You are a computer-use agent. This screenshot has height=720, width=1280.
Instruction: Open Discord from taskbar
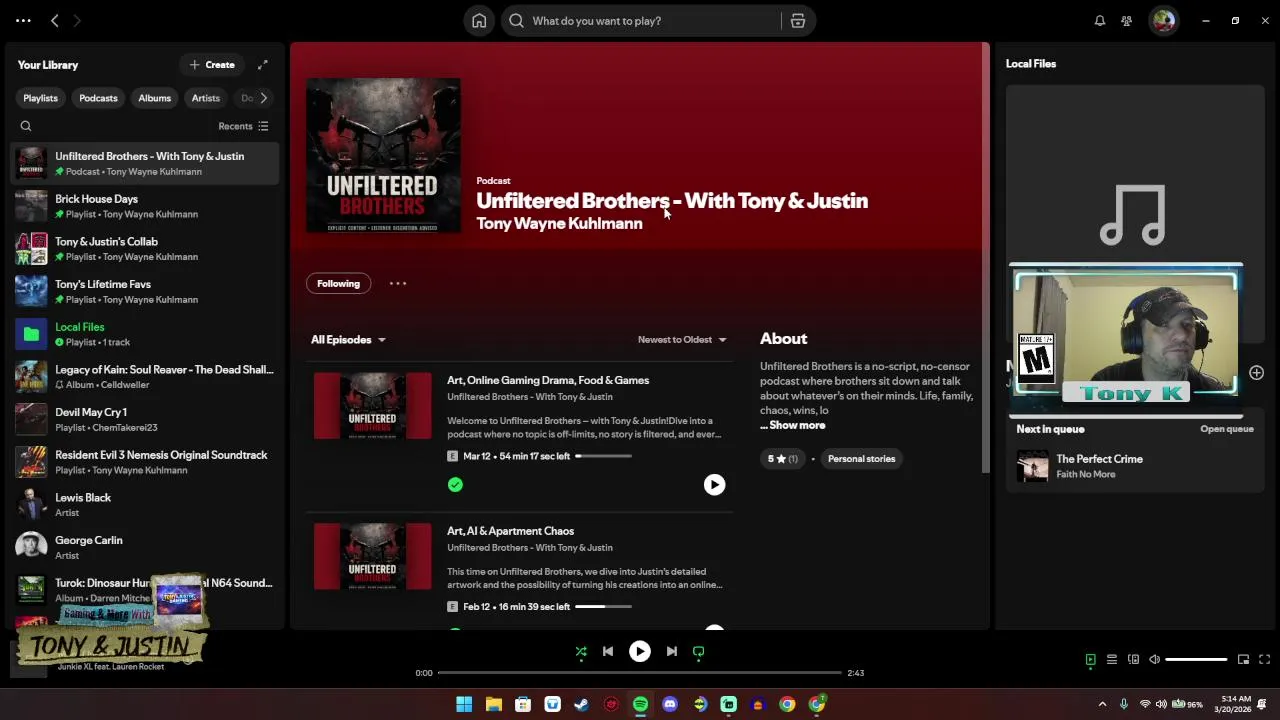[670, 704]
